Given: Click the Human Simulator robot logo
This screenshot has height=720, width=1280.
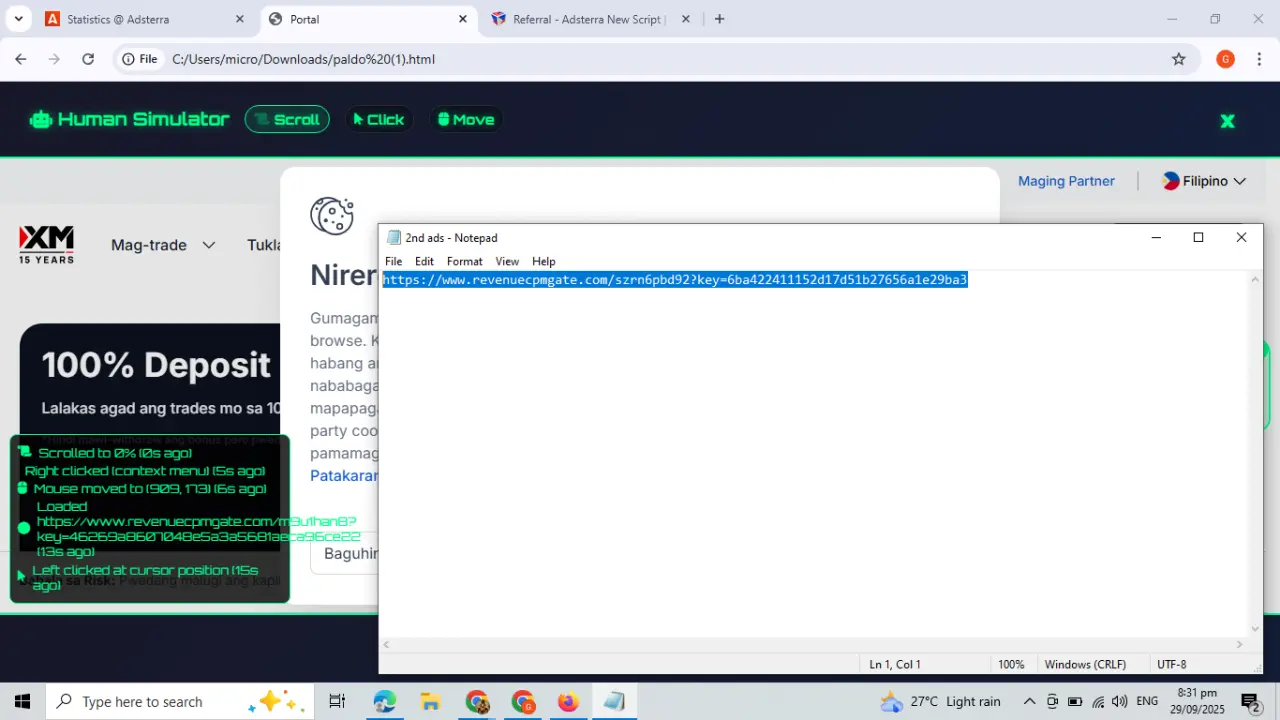Looking at the screenshot, I should click(40, 119).
